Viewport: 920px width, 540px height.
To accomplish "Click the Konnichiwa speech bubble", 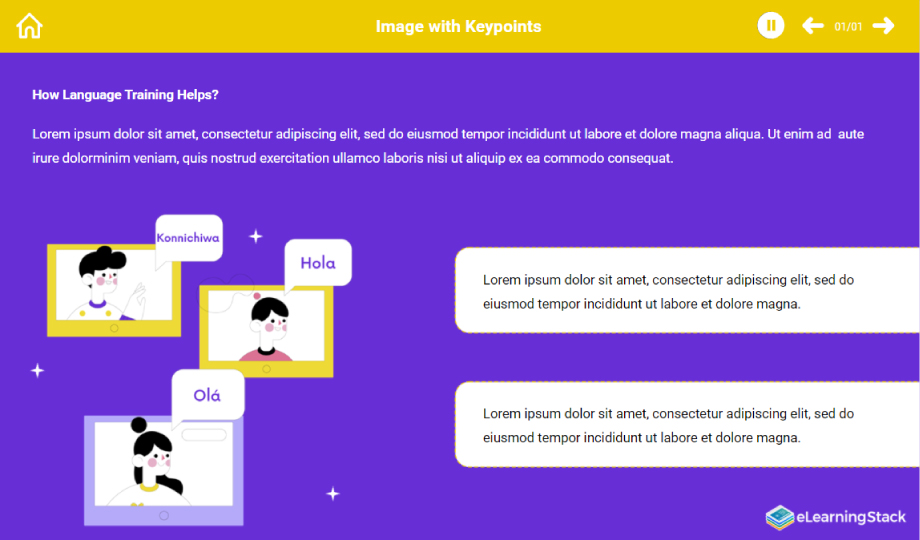I will 188,238.
